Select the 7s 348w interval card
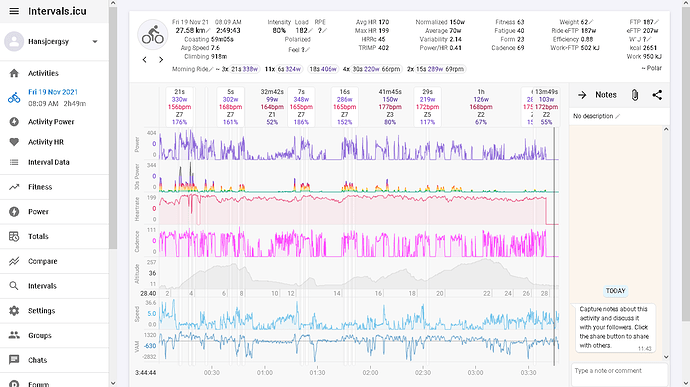Image resolution: width=690 pixels, height=387 pixels. click(301, 107)
